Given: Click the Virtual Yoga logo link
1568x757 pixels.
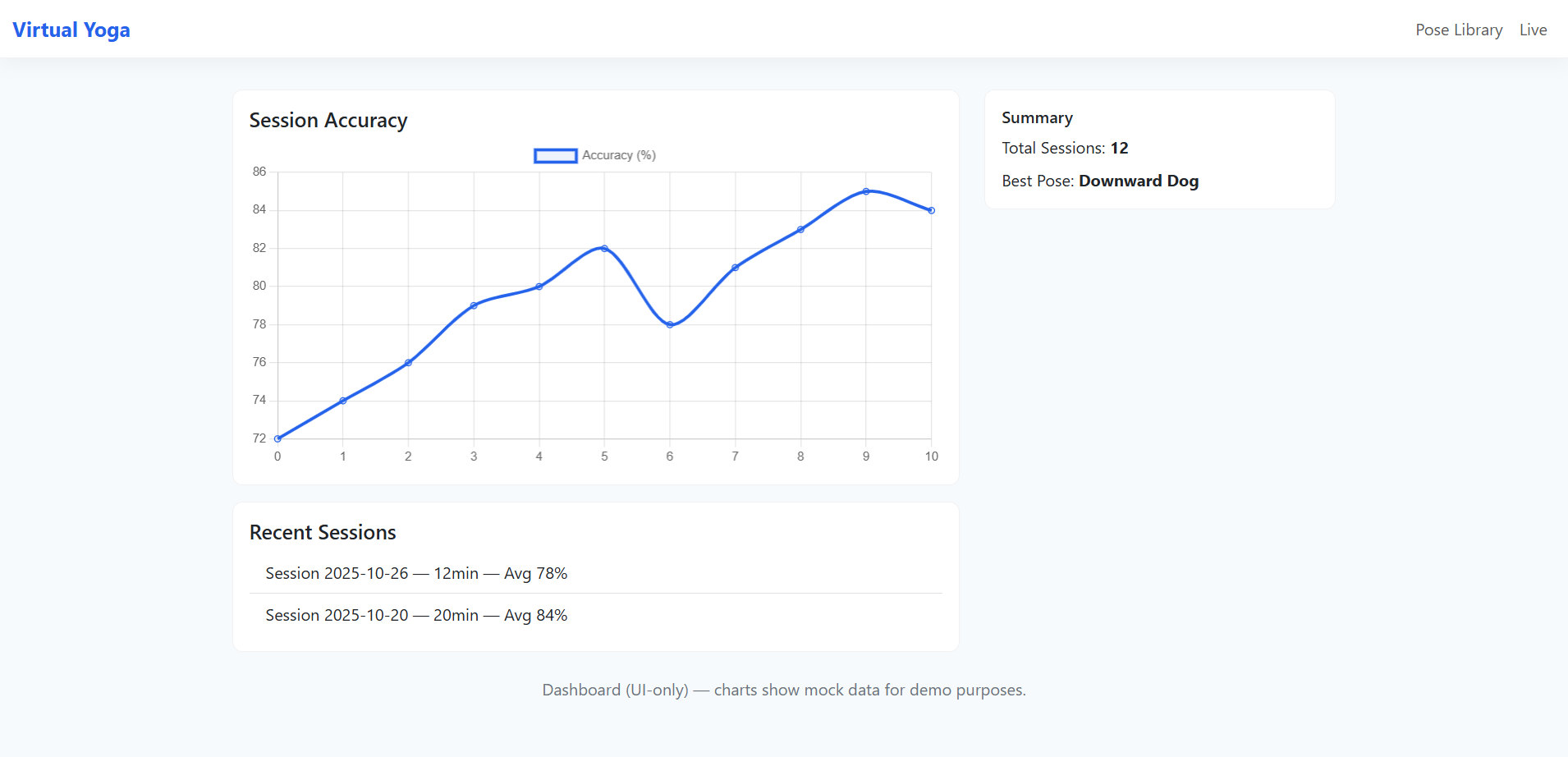Looking at the screenshot, I should coord(71,30).
